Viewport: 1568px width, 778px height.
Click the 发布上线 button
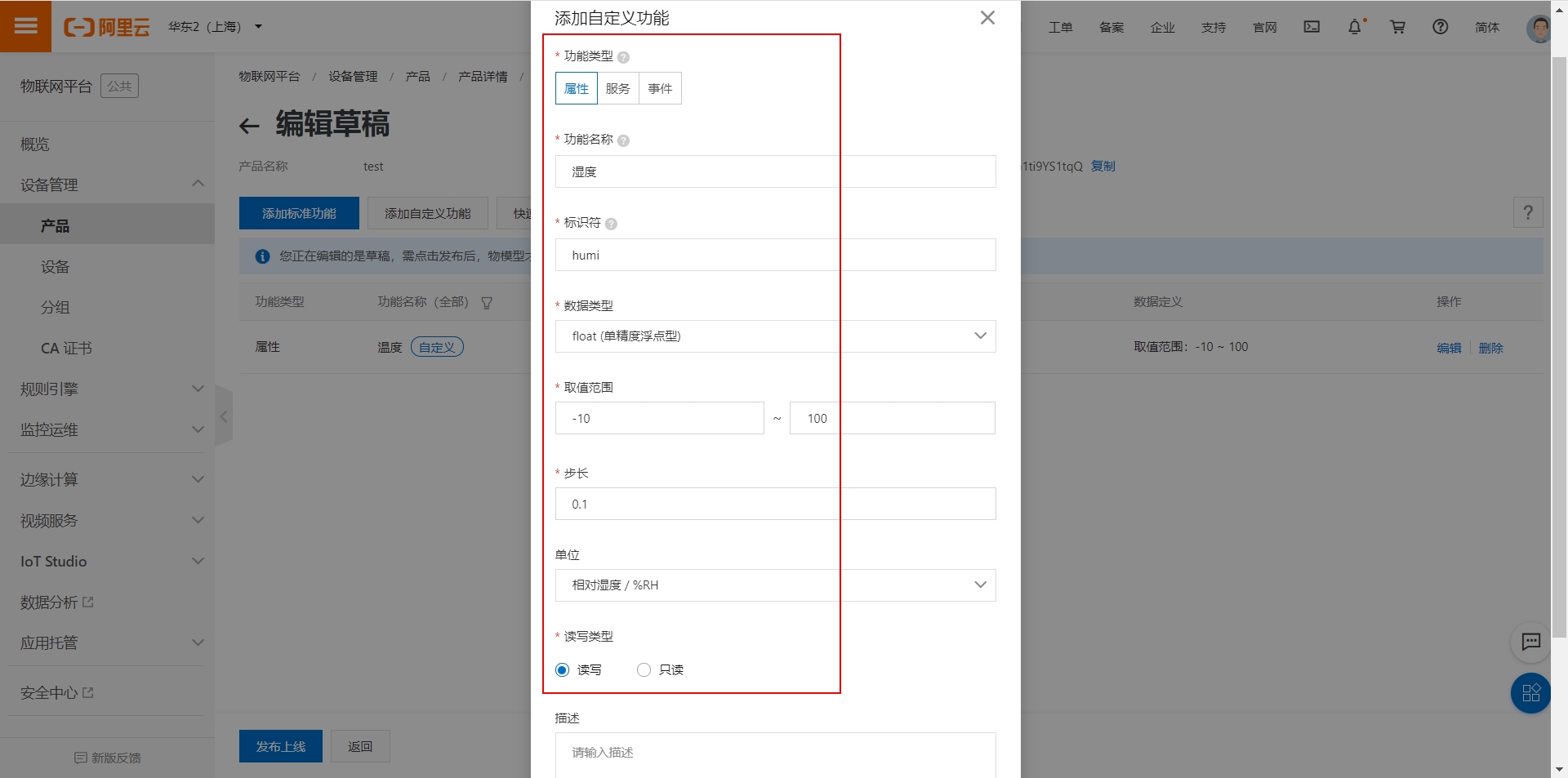click(280, 745)
